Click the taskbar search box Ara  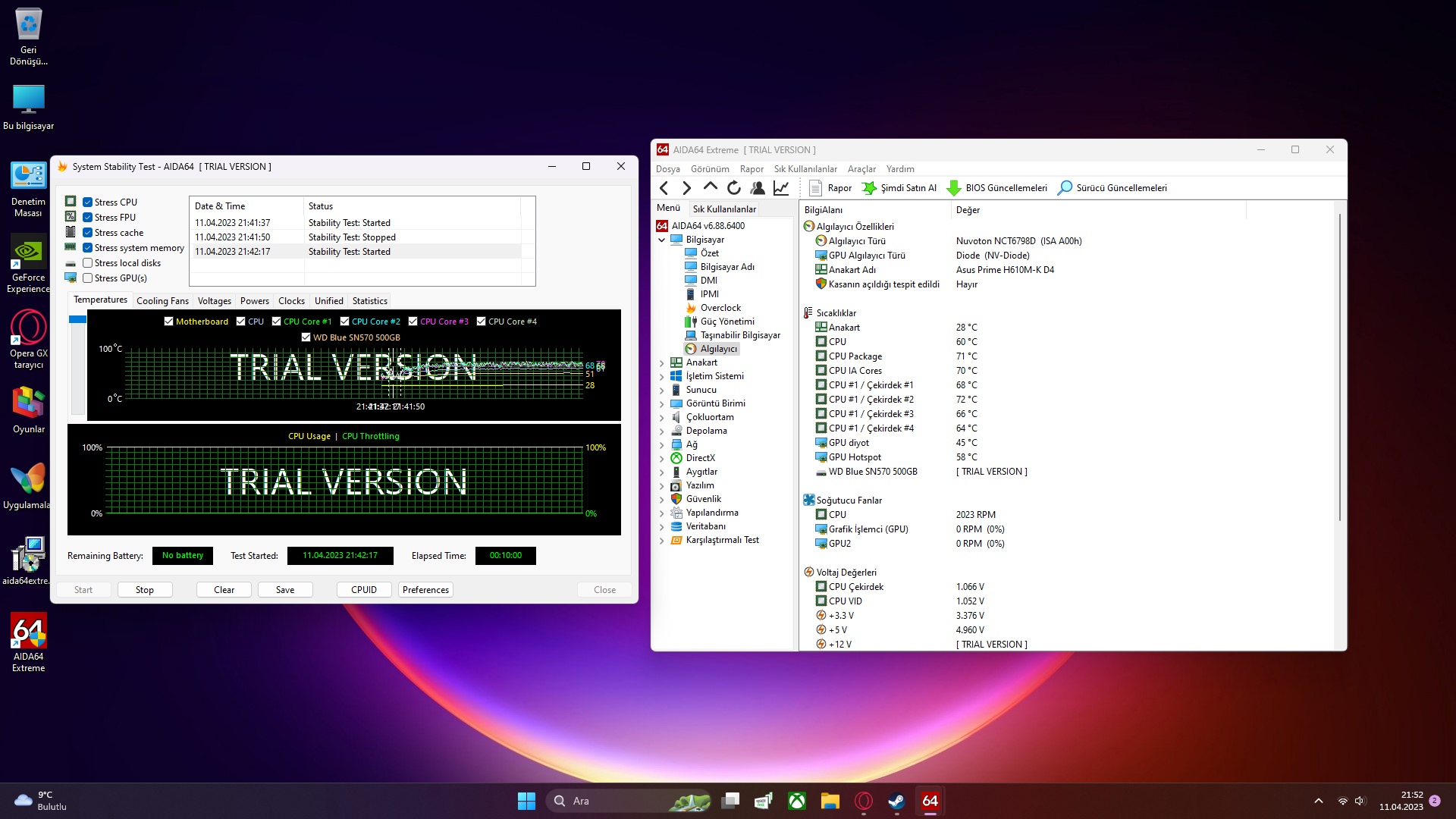tap(629, 801)
